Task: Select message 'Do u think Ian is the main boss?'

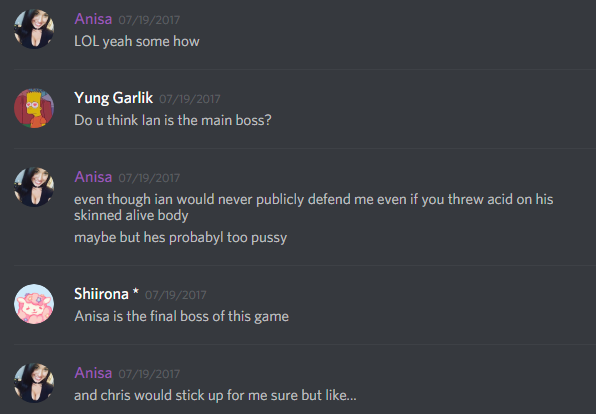Action: tap(173, 120)
